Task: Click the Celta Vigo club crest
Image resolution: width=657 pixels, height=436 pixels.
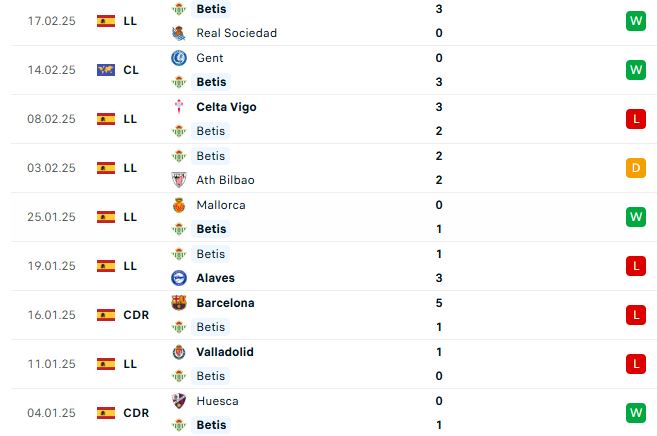Action: click(x=179, y=107)
